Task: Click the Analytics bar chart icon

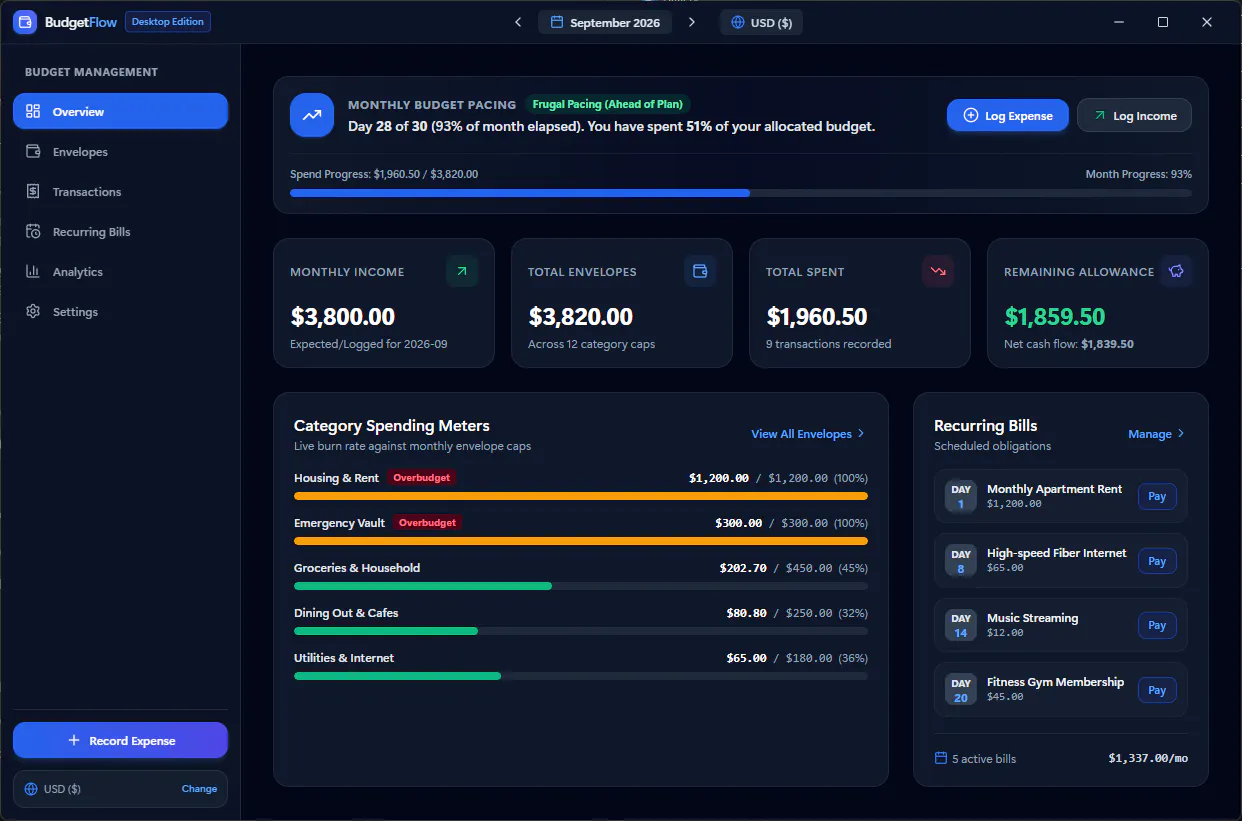Action: click(33, 271)
